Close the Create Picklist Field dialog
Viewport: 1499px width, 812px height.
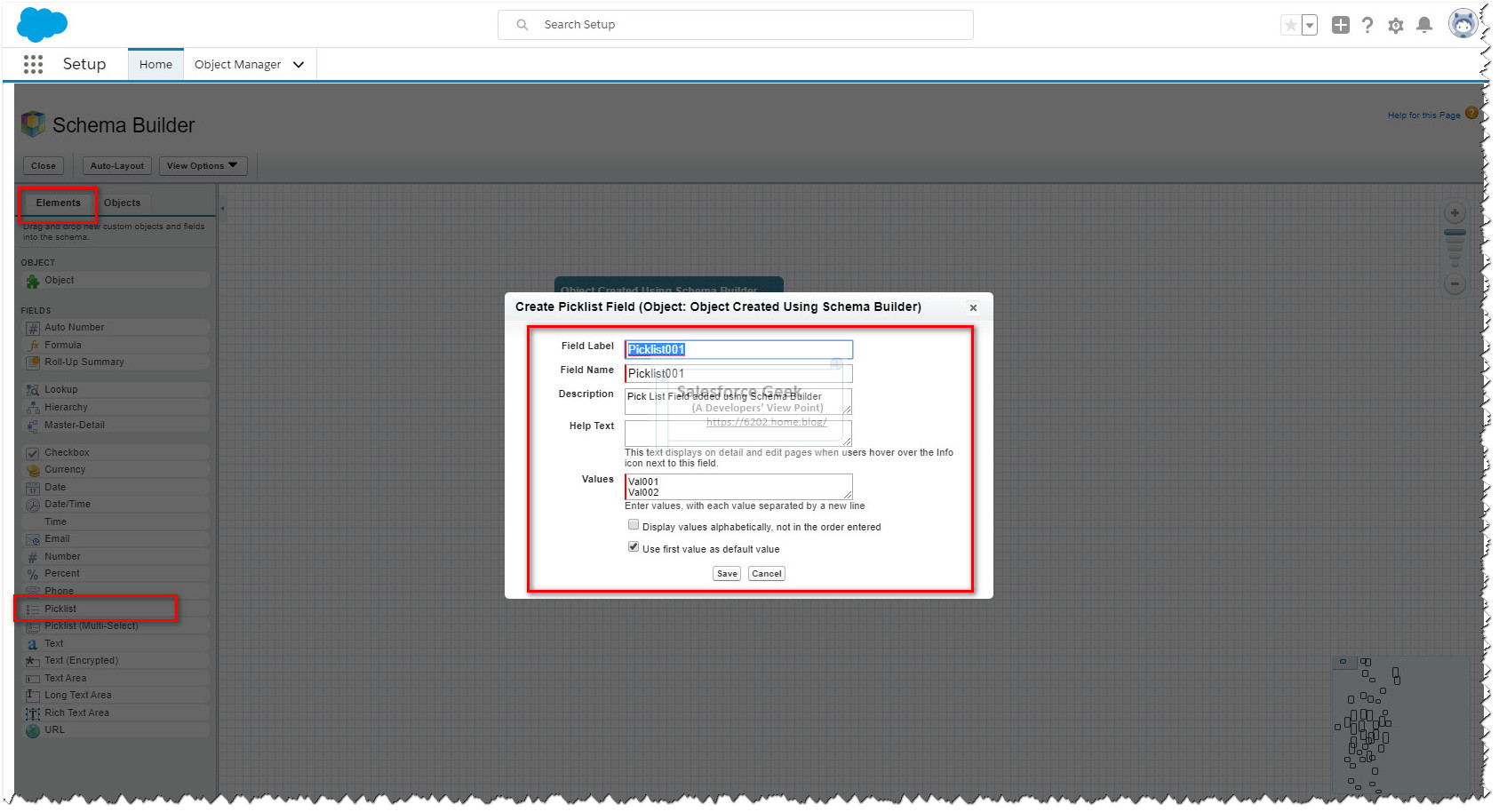(x=973, y=308)
